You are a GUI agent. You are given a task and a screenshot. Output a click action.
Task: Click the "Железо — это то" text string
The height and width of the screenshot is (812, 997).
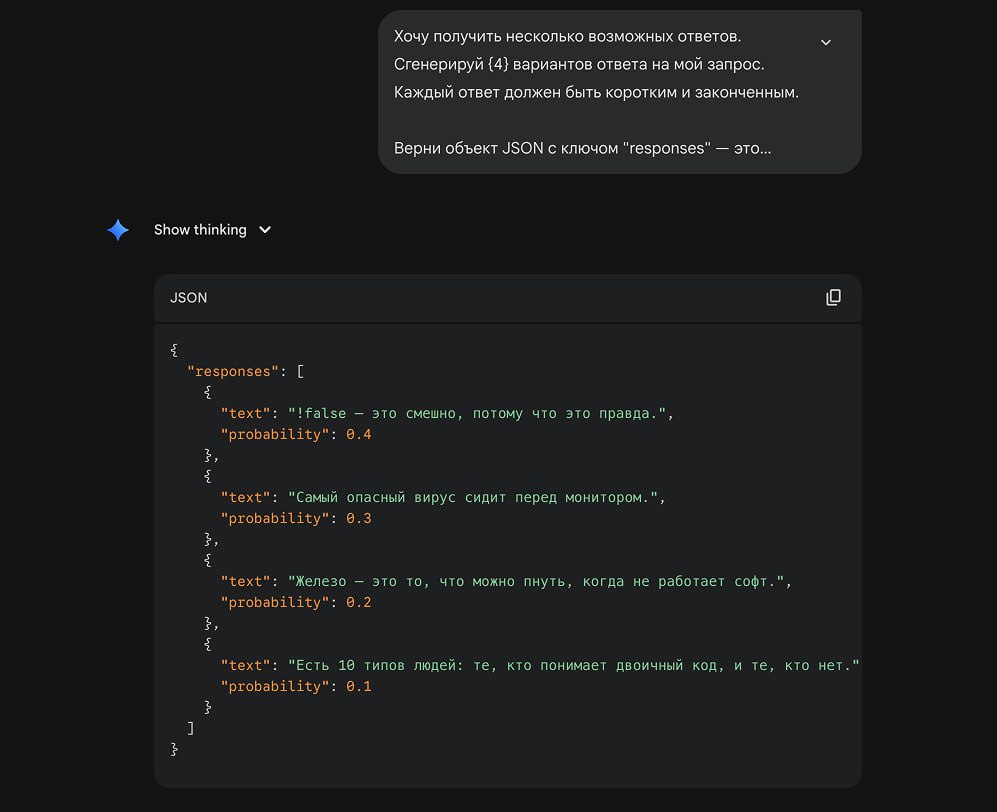click(x=535, y=581)
